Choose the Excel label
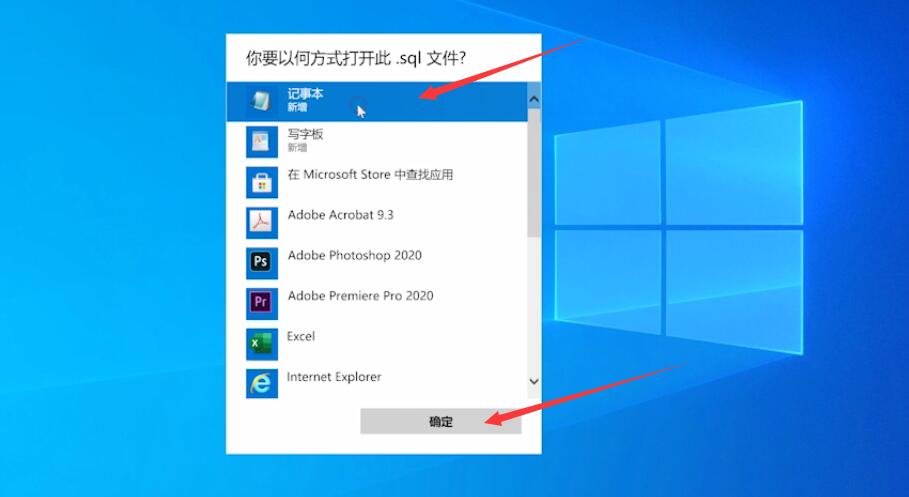The width and height of the screenshot is (909, 497). [x=301, y=336]
